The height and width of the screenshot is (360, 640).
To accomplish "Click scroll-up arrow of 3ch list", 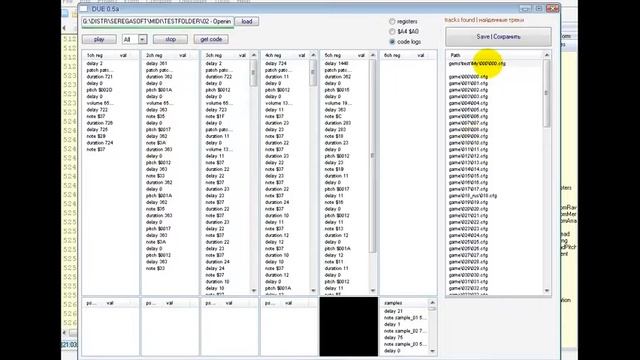I will click(x=254, y=55).
